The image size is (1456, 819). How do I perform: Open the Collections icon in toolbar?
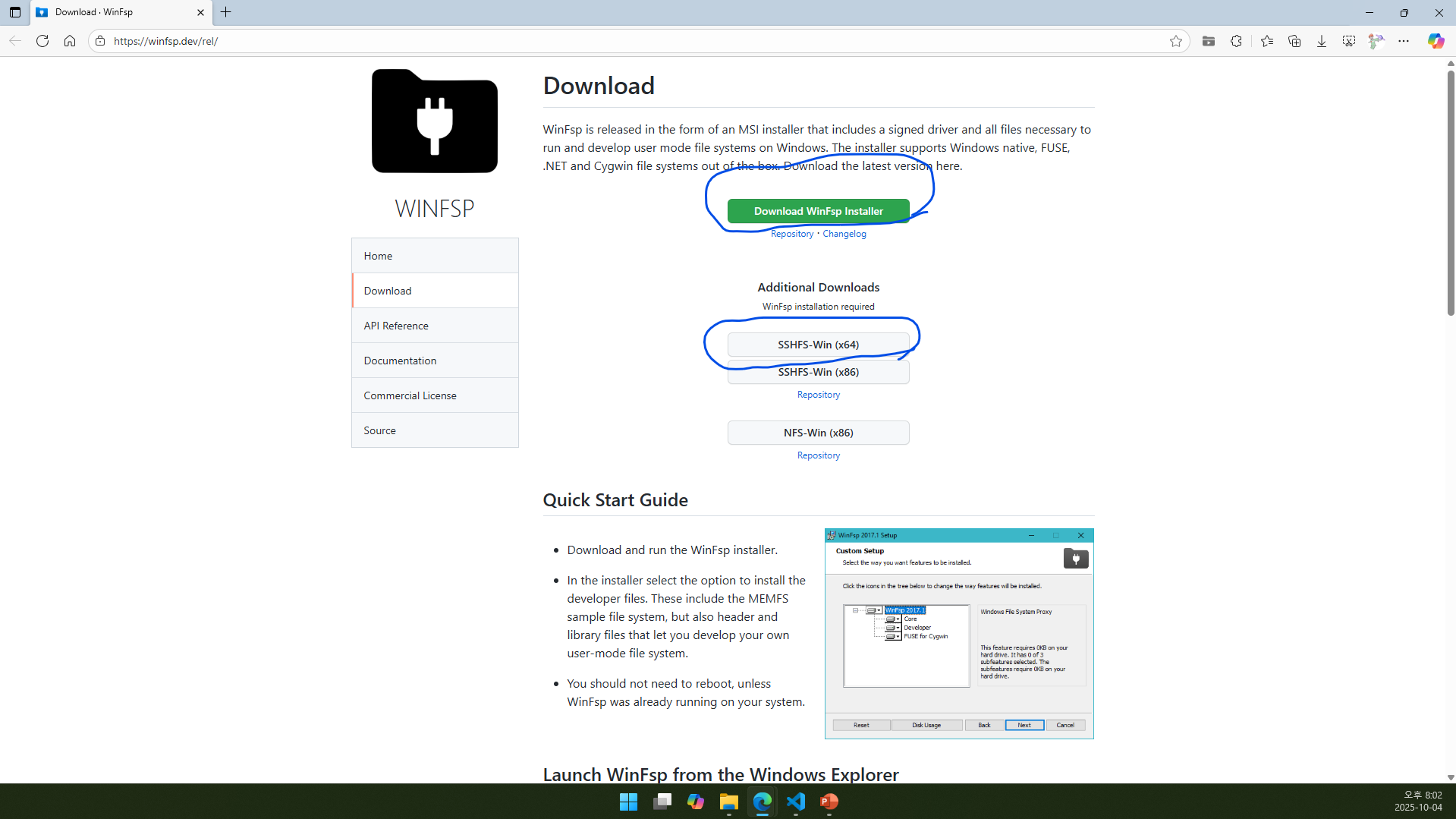point(1294,41)
